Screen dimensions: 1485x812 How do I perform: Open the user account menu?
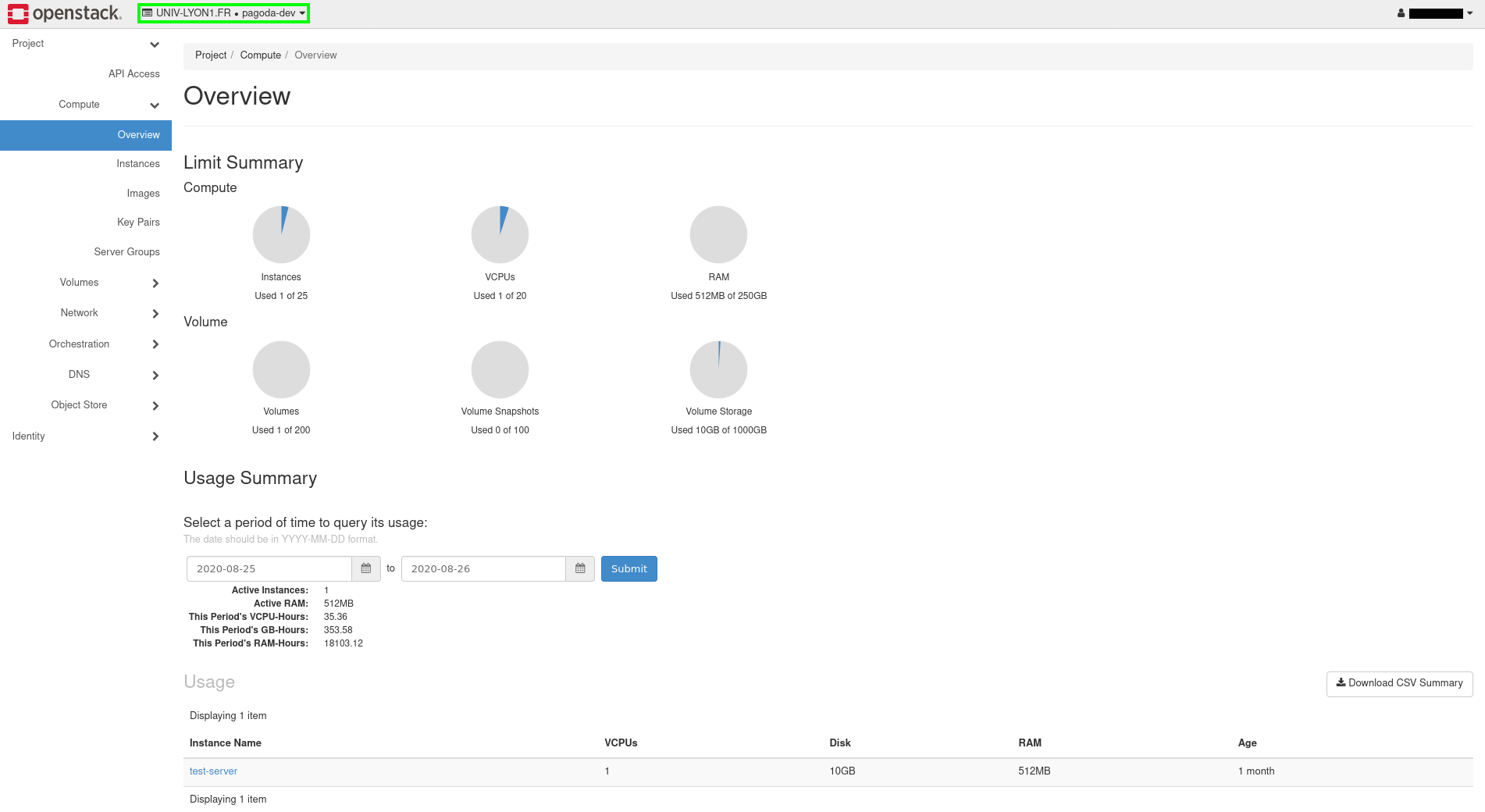pos(1435,13)
